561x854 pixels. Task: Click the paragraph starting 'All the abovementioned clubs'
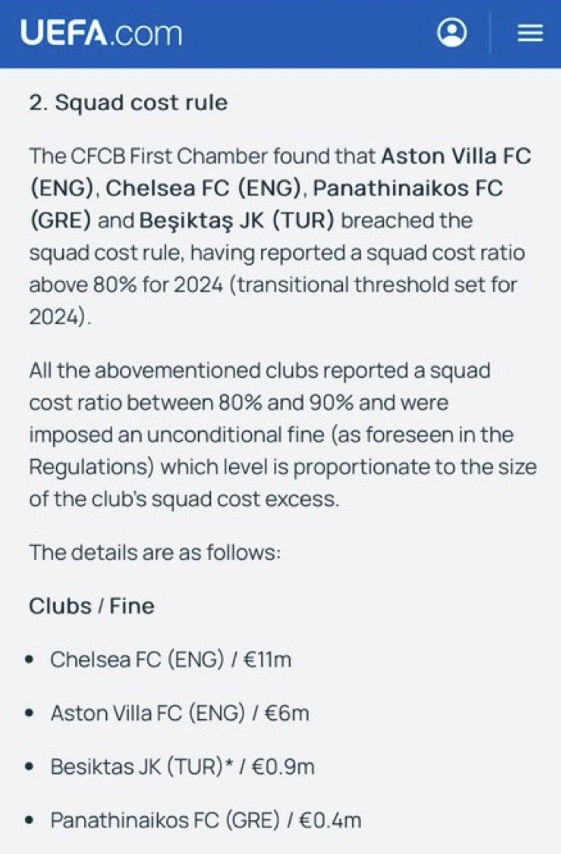point(283,435)
